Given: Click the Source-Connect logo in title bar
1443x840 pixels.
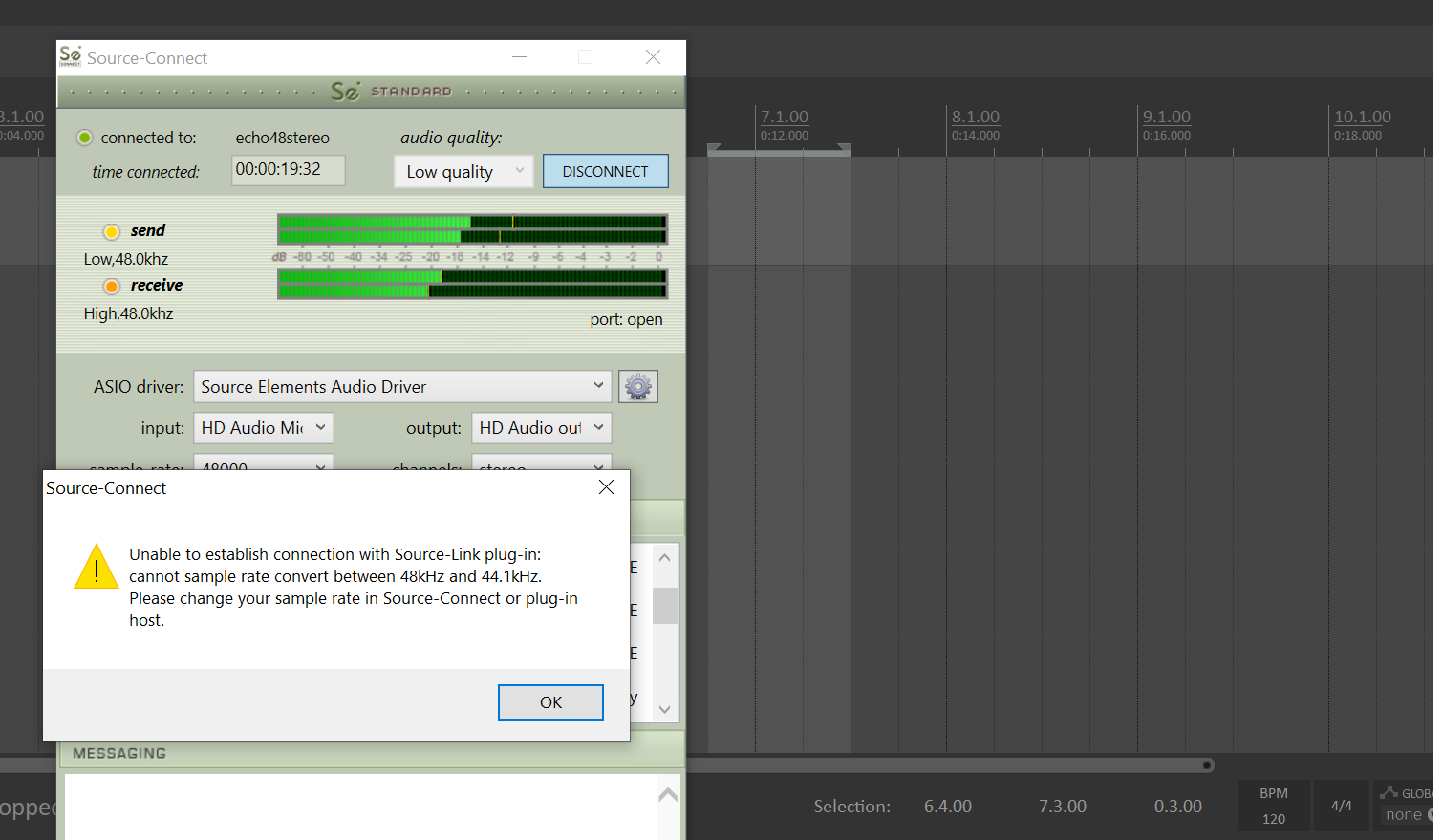Looking at the screenshot, I should pyautogui.click(x=71, y=57).
